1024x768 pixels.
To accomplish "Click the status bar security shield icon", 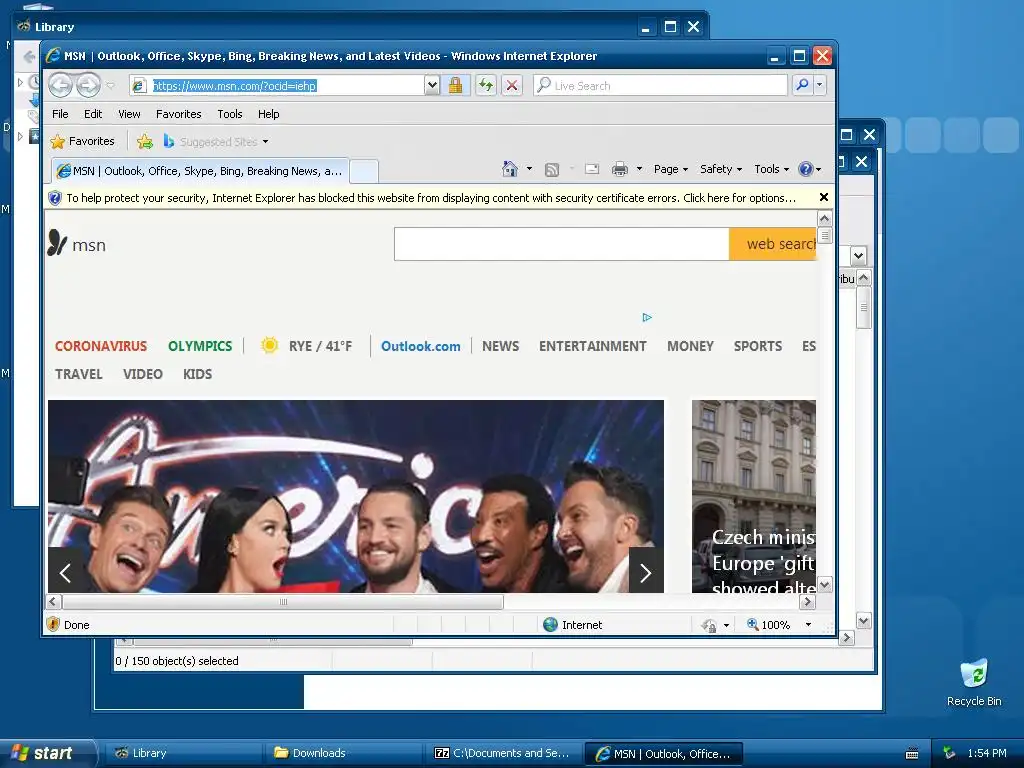I will 54,624.
